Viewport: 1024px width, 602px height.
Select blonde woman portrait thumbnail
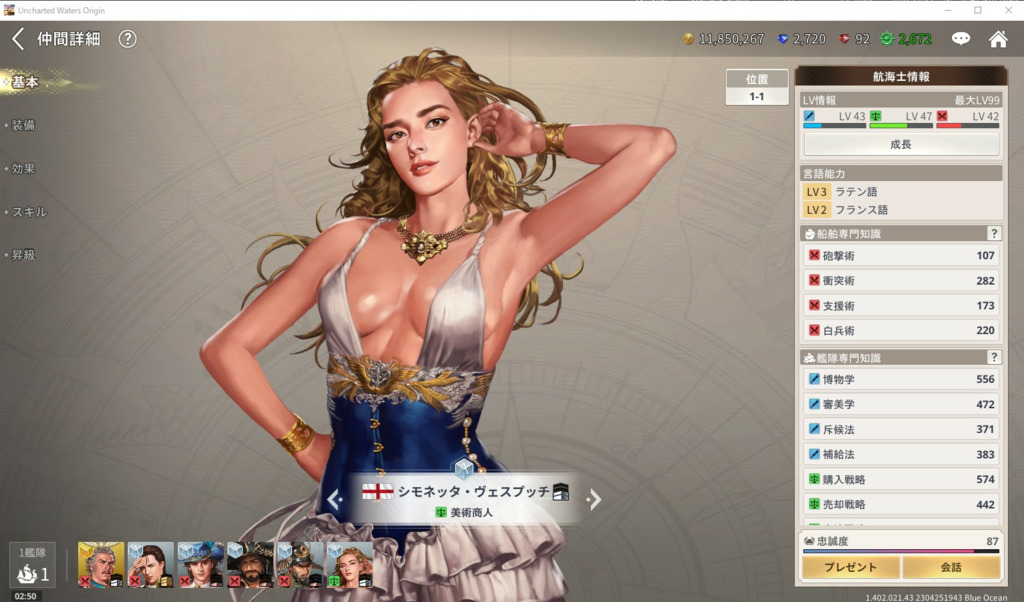coord(350,565)
